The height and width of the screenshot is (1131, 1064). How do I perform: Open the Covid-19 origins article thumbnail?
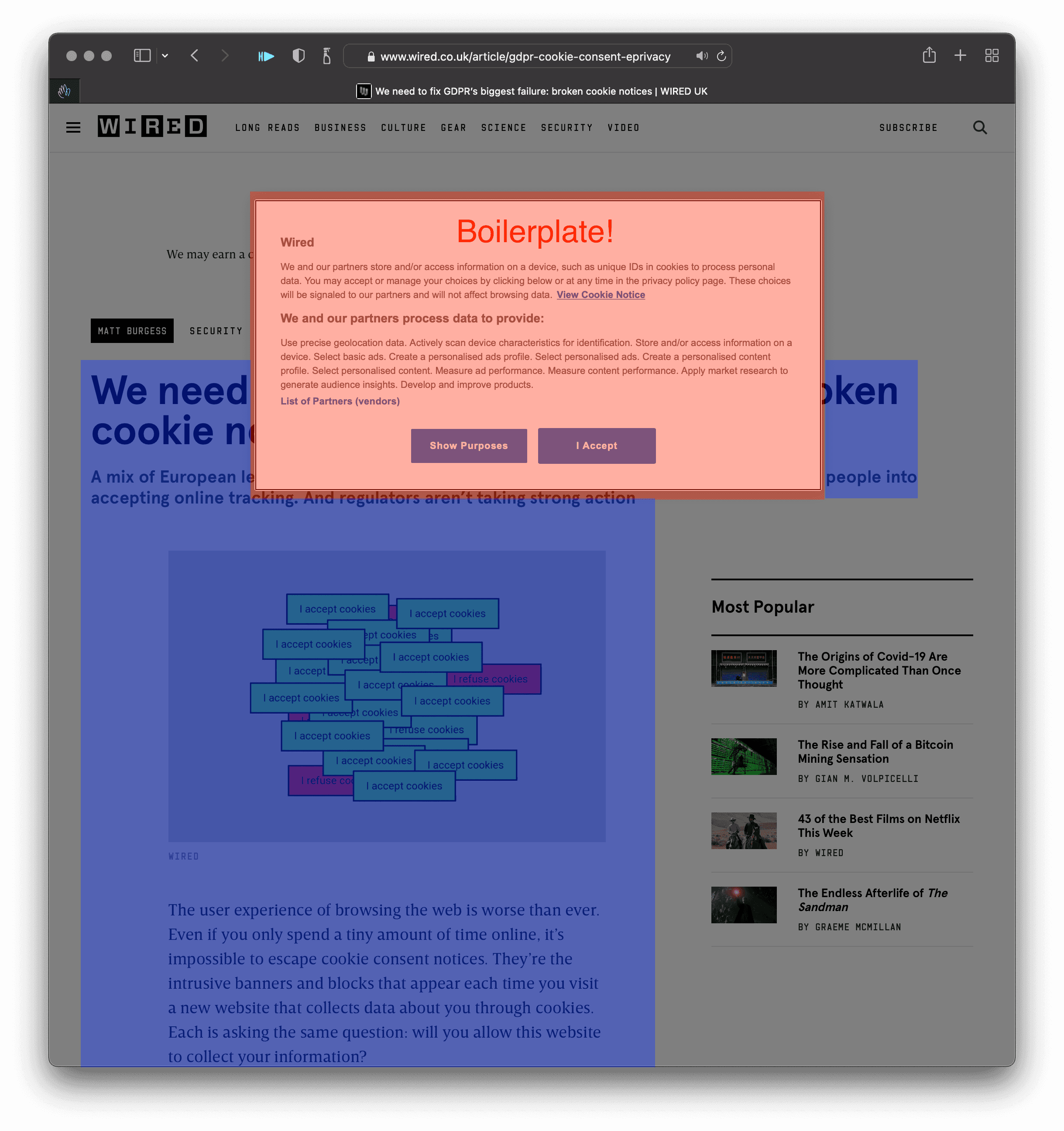click(744, 668)
